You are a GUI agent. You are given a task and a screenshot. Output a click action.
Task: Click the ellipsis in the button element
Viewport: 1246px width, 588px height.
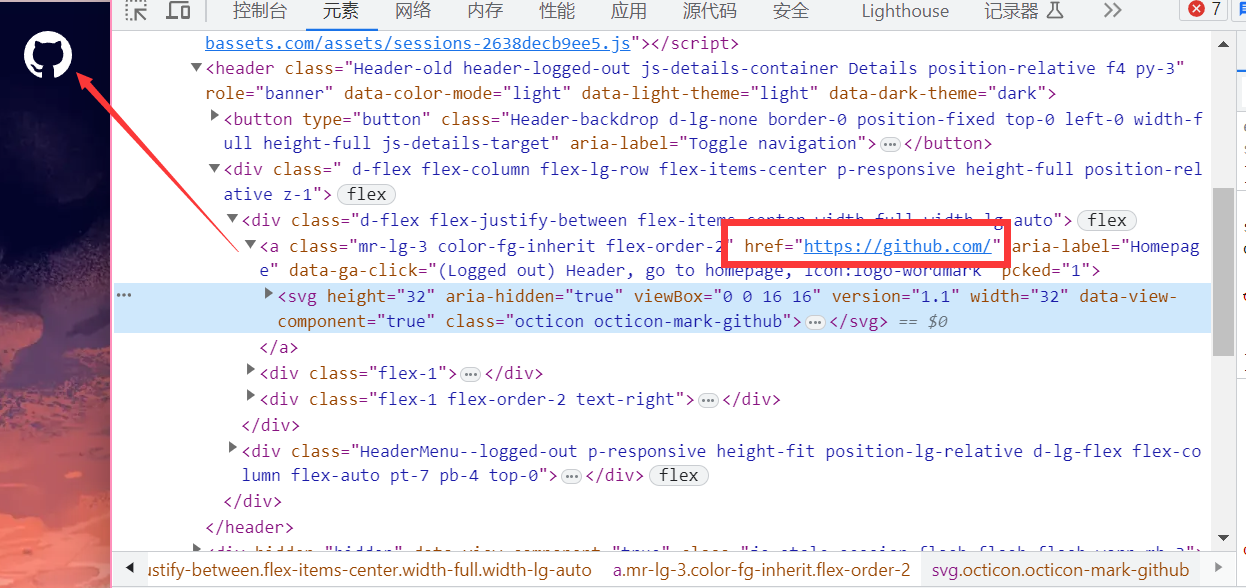(890, 143)
